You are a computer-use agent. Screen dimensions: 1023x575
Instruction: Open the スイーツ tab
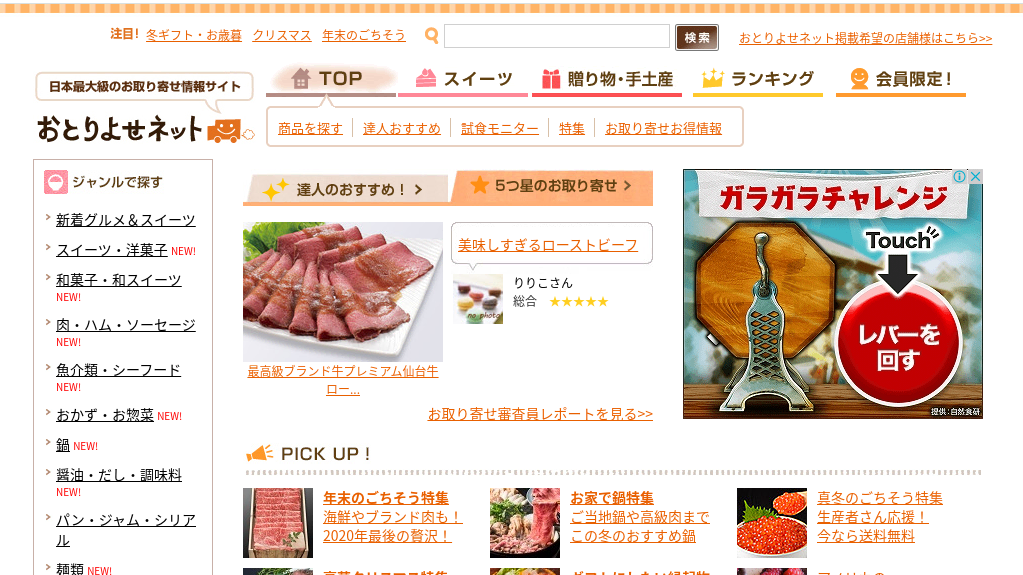click(463, 80)
